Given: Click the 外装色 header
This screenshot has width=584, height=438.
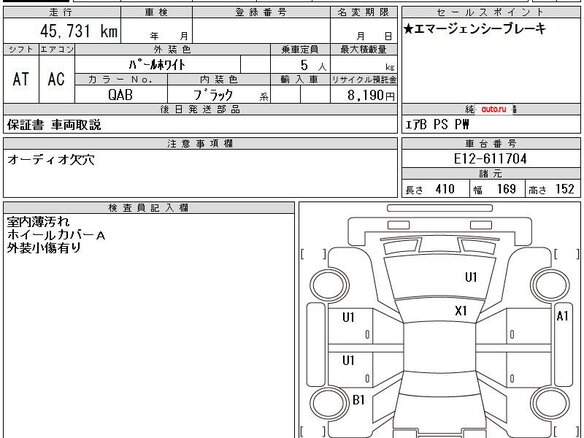Looking at the screenshot, I should point(172,49).
